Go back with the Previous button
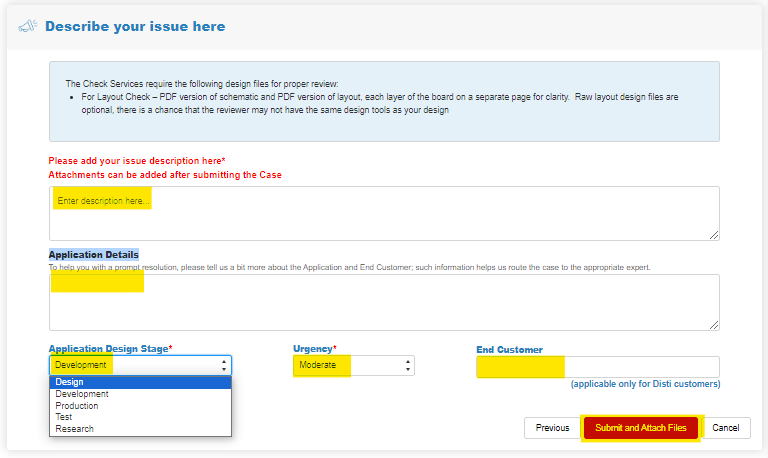The width and height of the screenshot is (768, 458). click(552, 428)
